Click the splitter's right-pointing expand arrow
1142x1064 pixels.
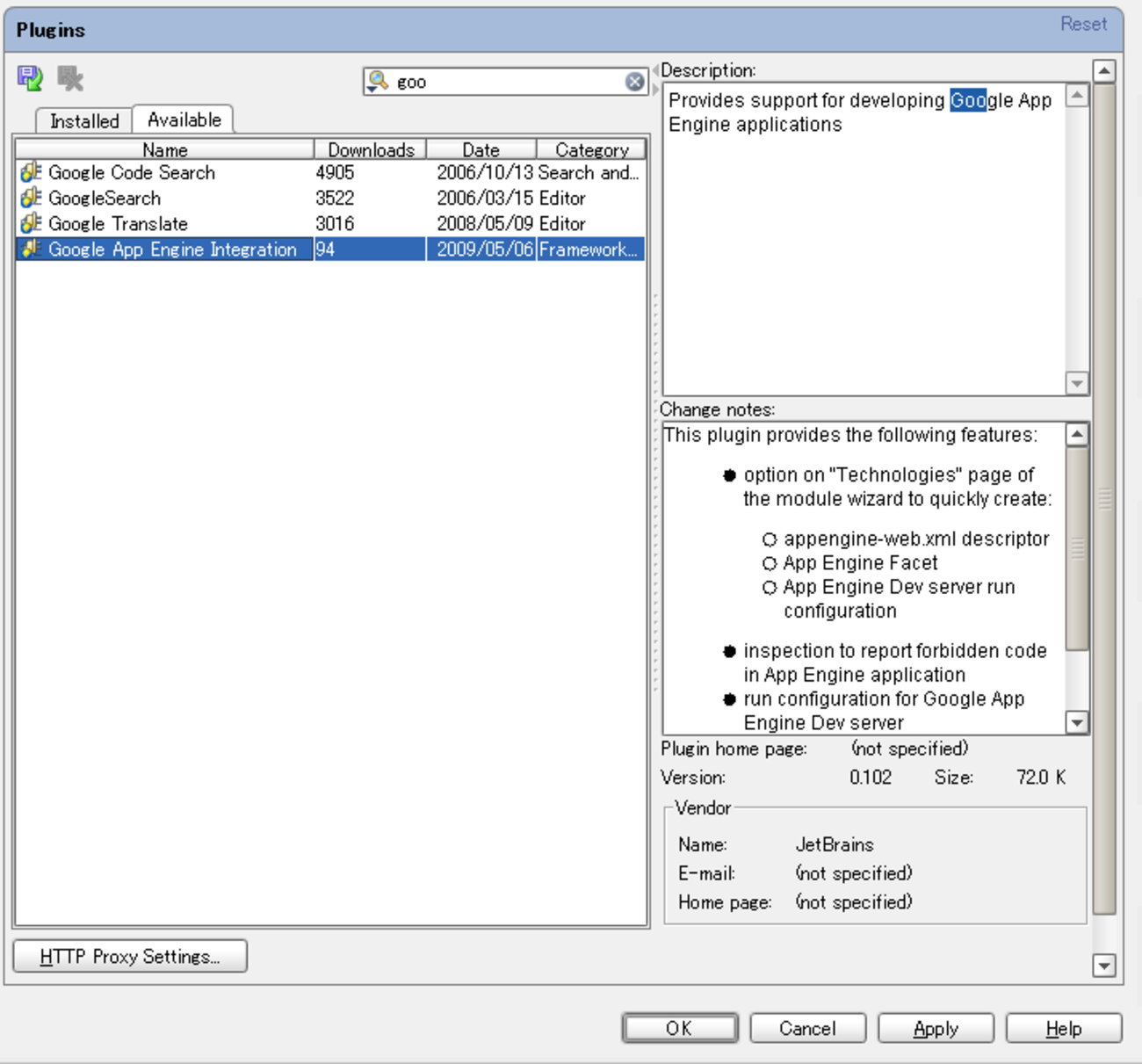click(x=655, y=89)
